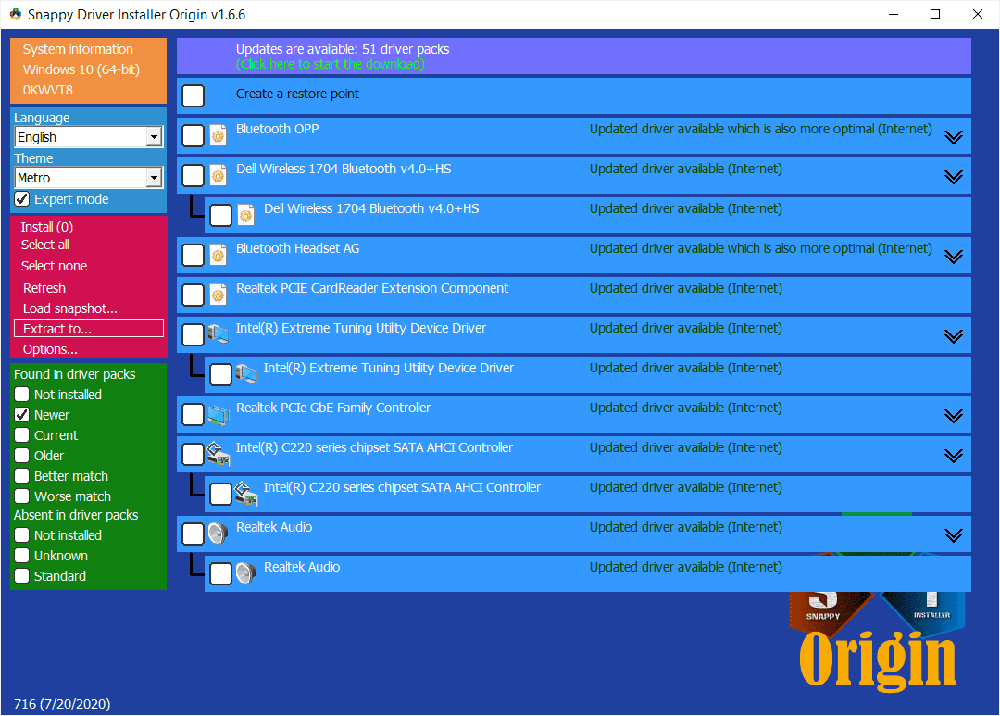This screenshot has height=716, width=1000.
Task: Click the version text 716 (7/20/2020)
Action: click(62, 704)
